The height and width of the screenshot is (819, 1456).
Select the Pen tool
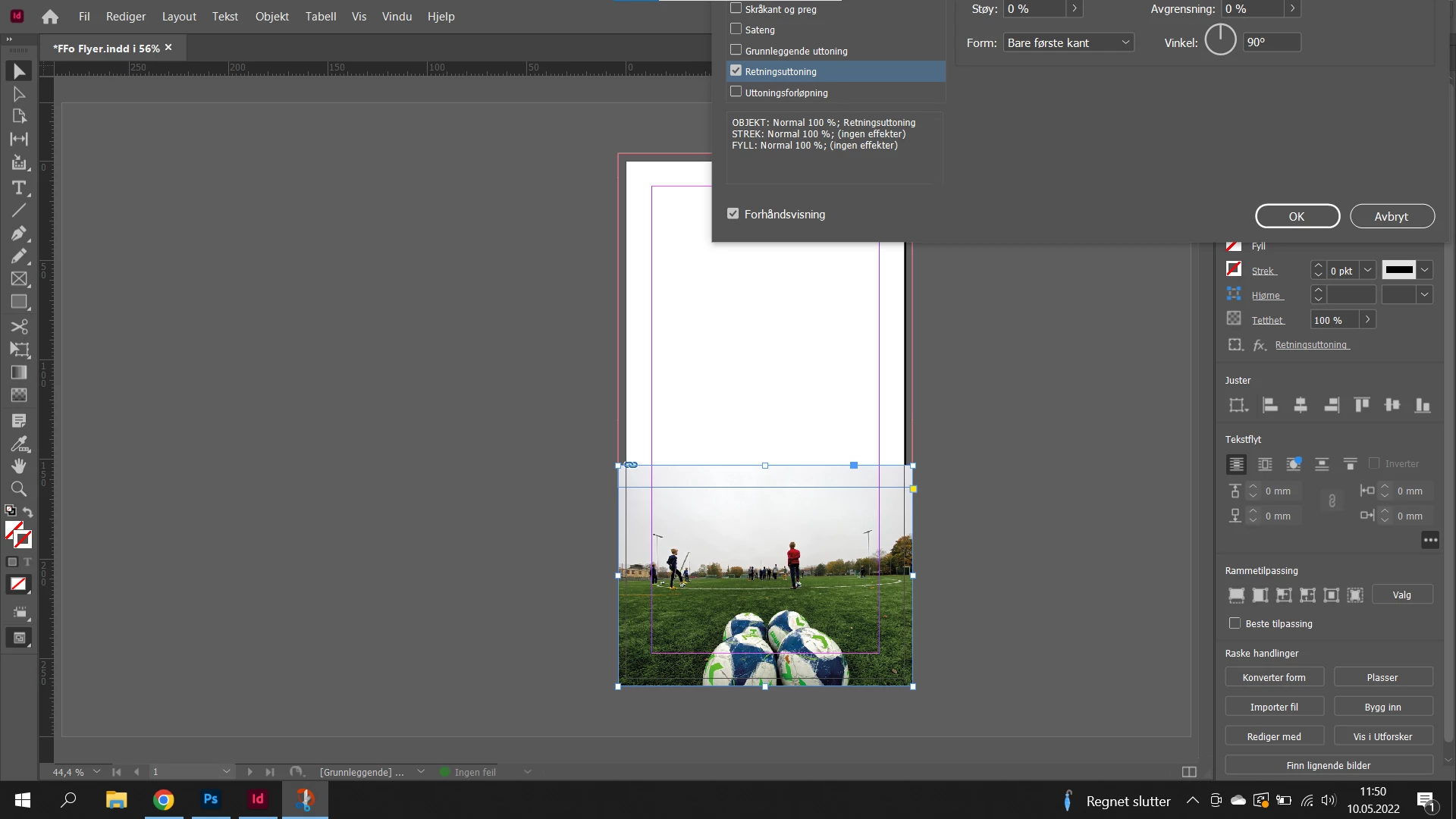[19, 233]
